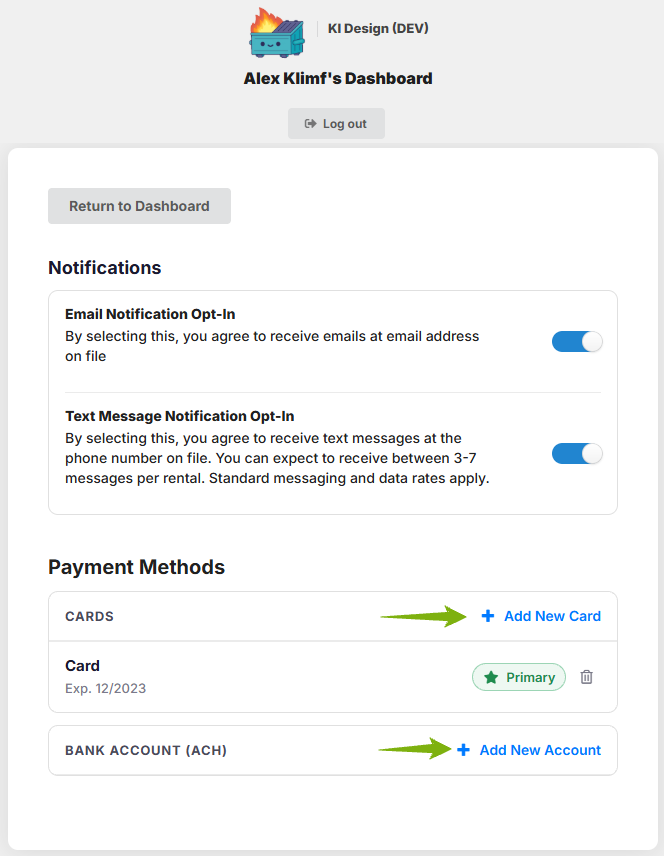
Task: Select the Card entry name
Action: point(82,666)
